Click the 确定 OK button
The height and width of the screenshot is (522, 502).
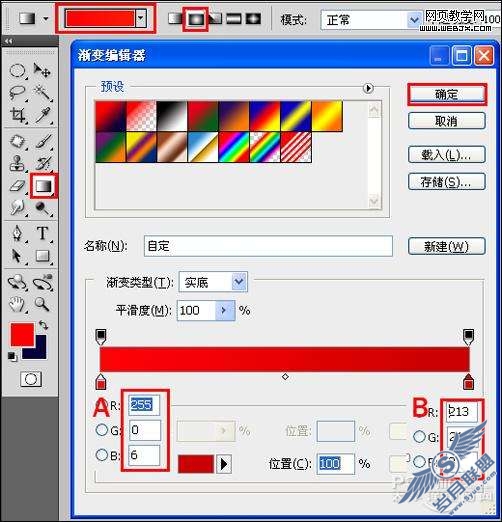click(x=446, y=95)
